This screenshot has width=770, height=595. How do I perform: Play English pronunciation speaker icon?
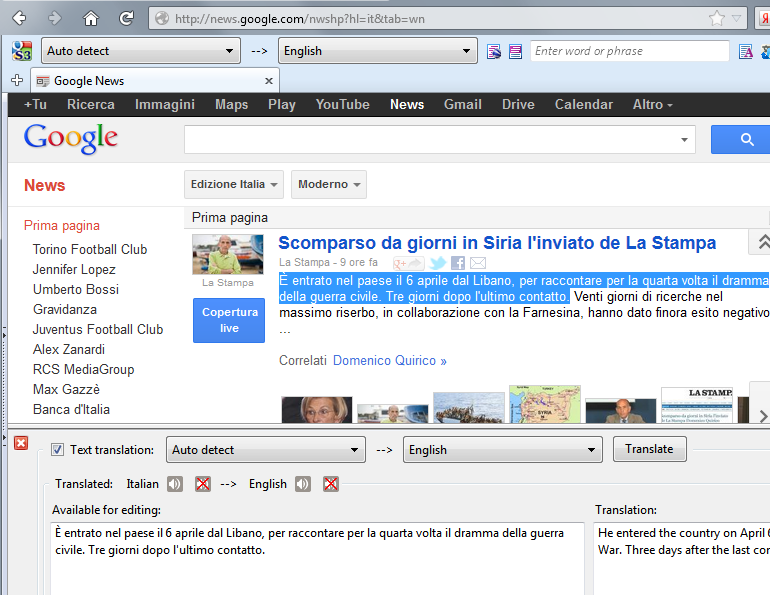tap(302, 484)
